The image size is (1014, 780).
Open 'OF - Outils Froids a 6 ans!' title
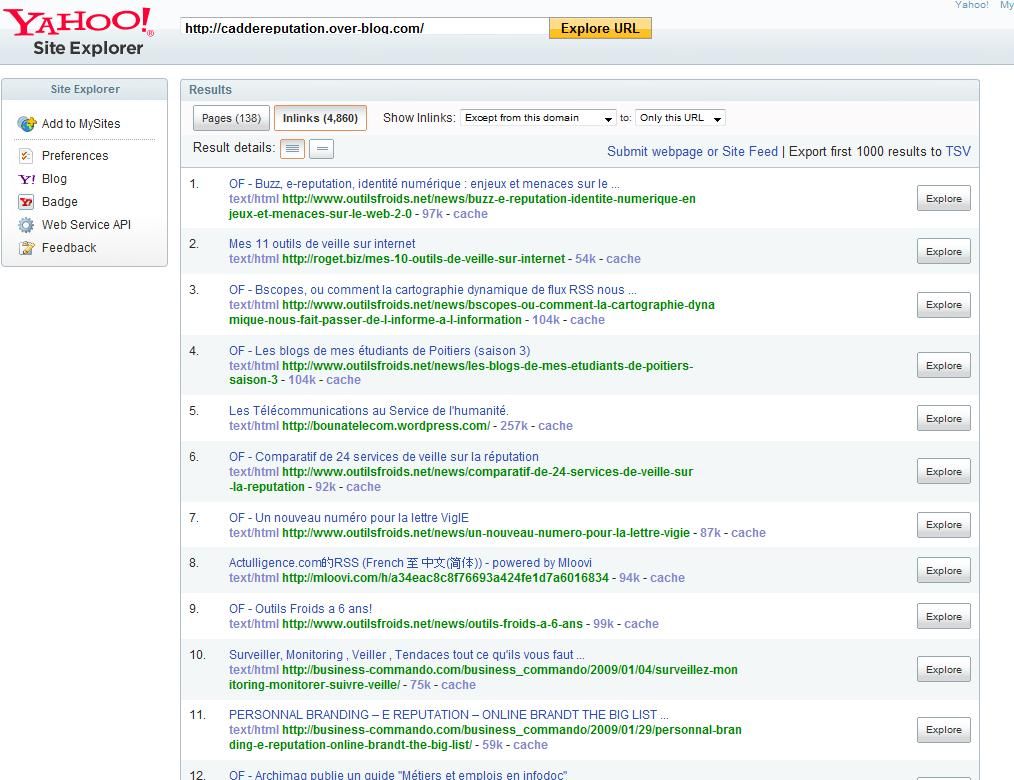(300, 609)
